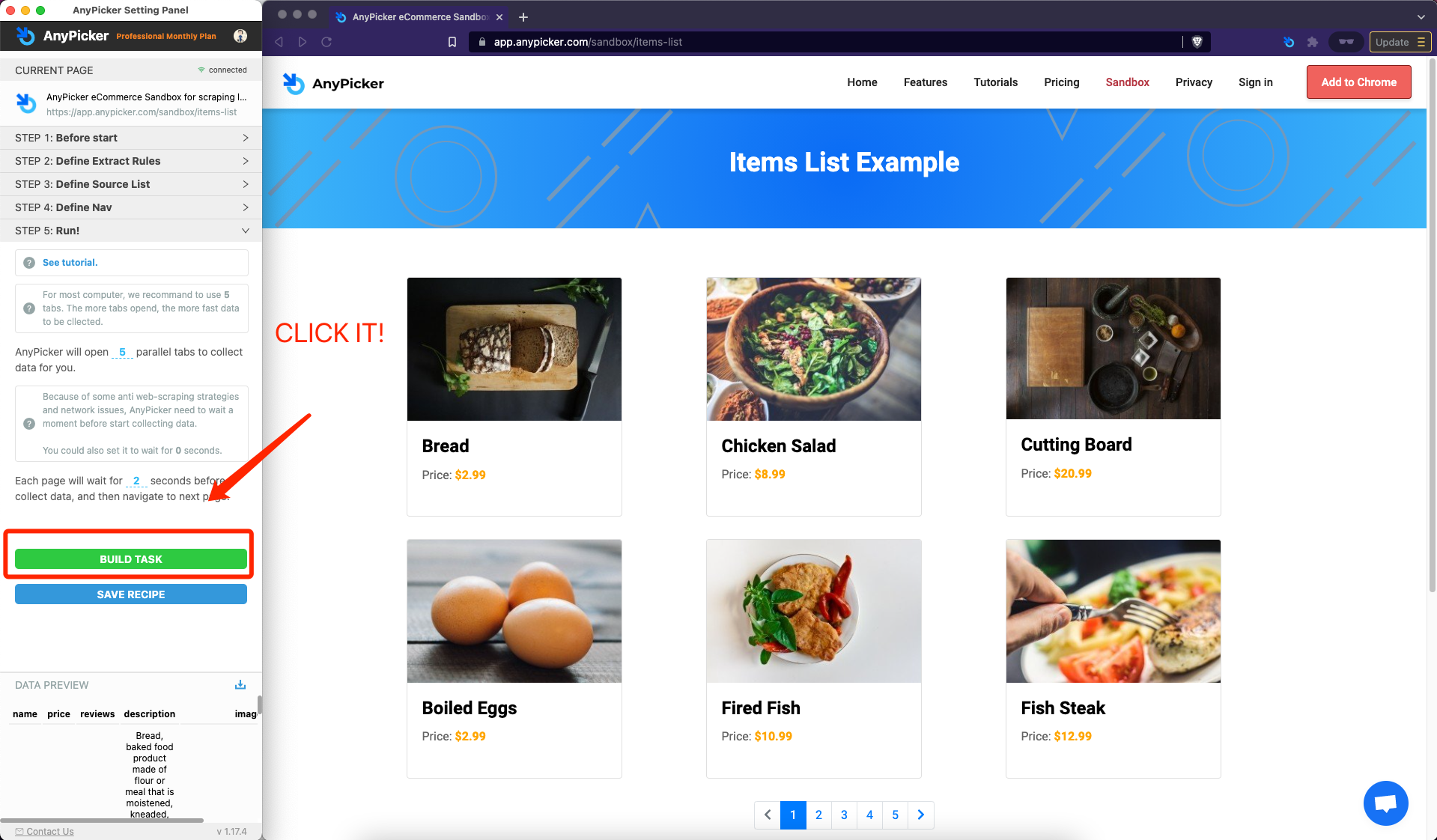Expand STEP 2: Define Extract Rules
Screen dimensions: 1437x840
(131, 161)
